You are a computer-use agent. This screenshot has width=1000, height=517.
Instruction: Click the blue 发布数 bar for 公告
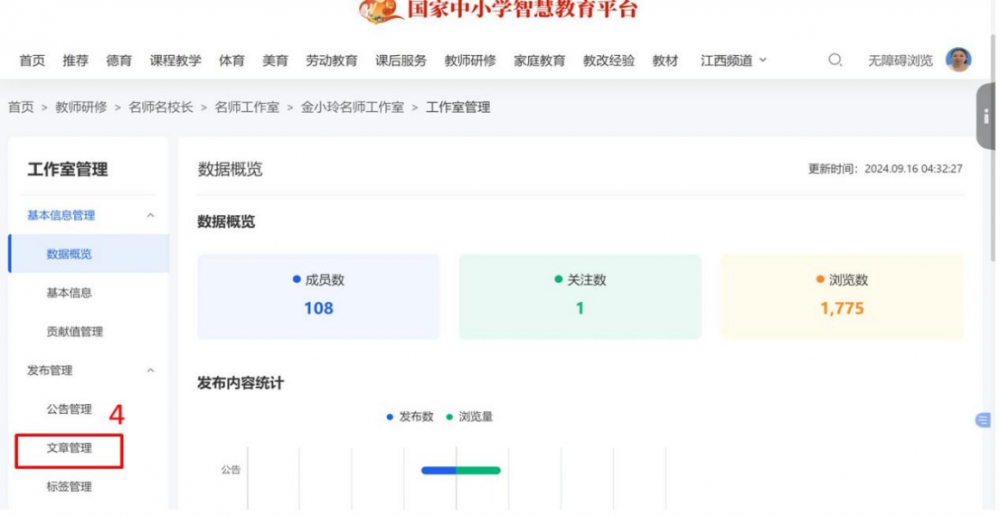click(439, 470)
